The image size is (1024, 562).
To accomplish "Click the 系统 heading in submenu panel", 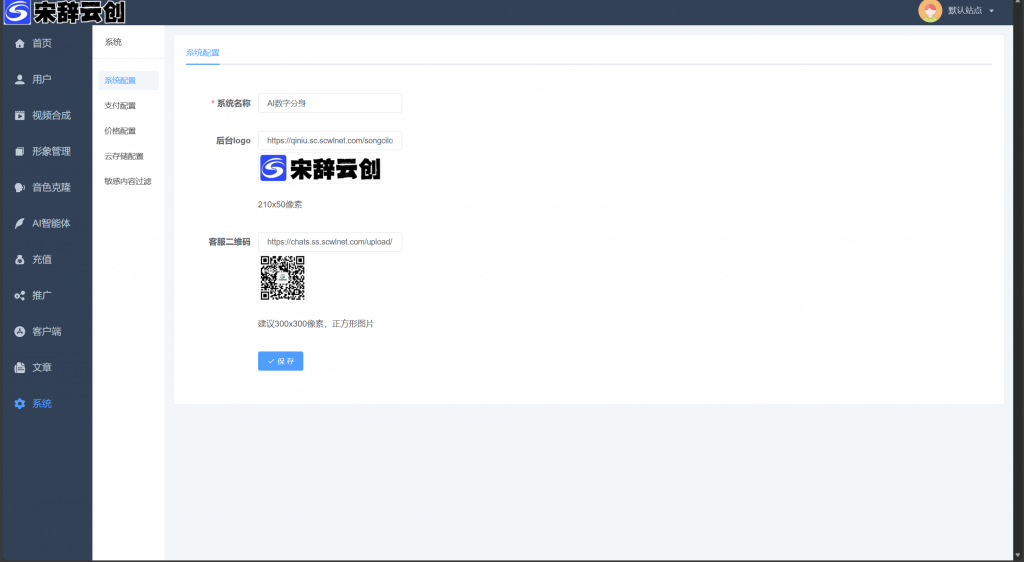I will click(x=113, y=42).
